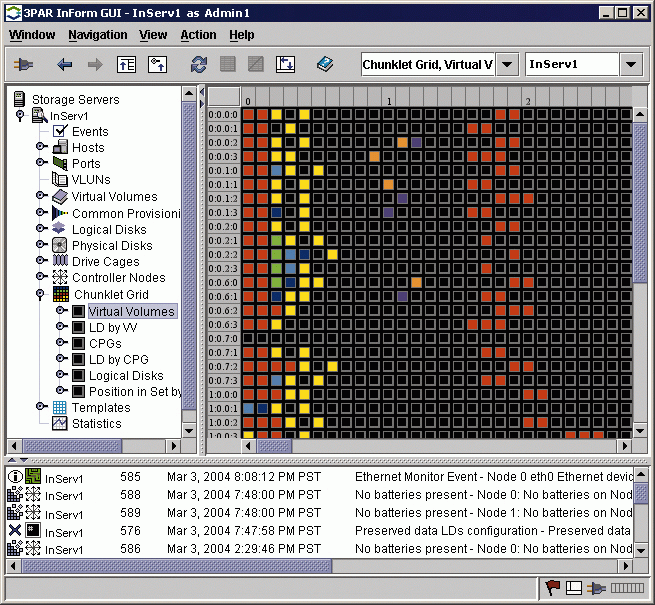This screenshot has width=655, height=605.
Task: Click the connect plug toolbar icon
Action: click(23, 65)
